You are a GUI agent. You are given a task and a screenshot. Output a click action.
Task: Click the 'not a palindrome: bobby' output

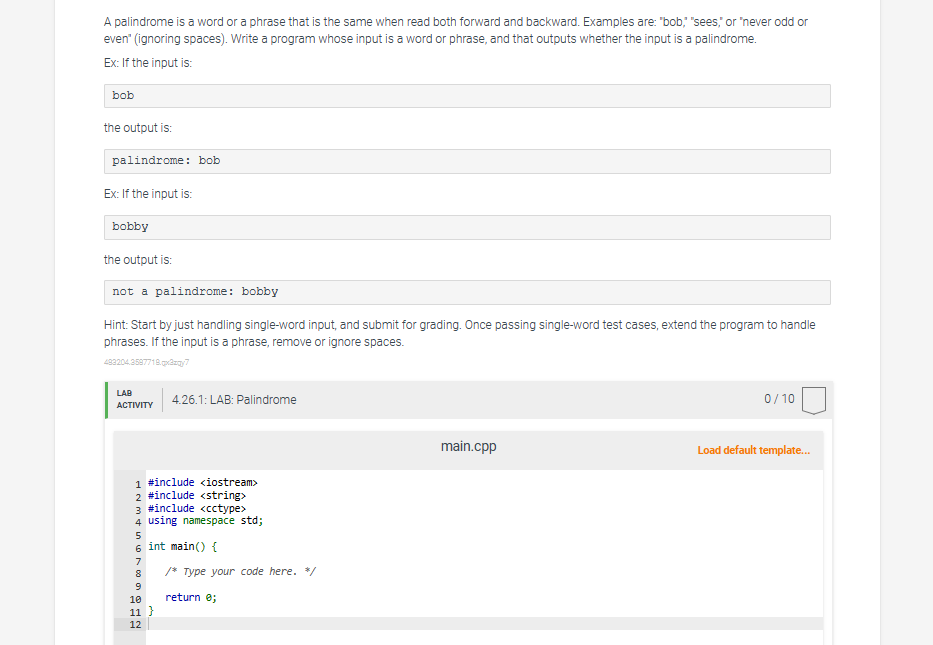point(467,292)
